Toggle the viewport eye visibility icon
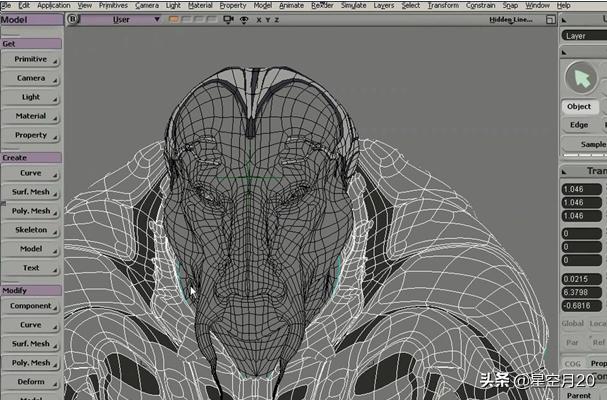The height and width of the screenshot is (400, 607). click(x=243, y=19)
